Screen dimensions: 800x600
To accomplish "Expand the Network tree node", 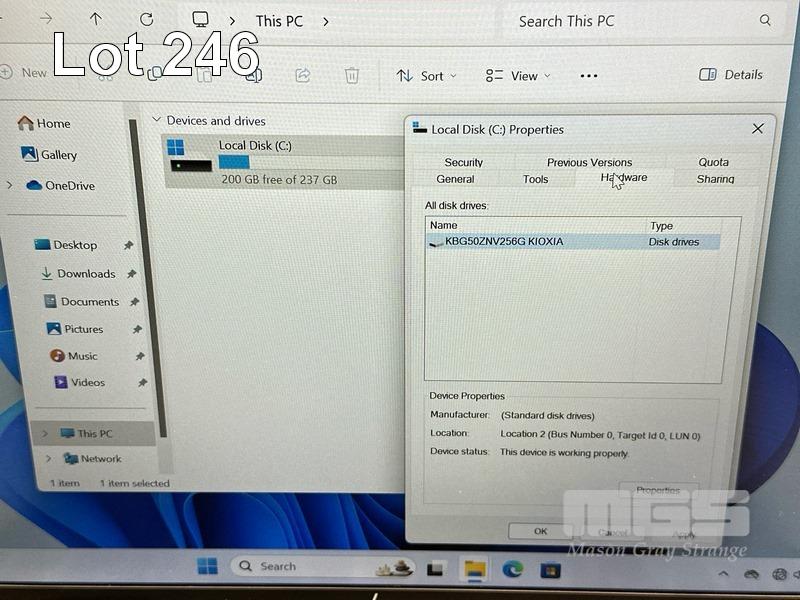I will point(46,459).
